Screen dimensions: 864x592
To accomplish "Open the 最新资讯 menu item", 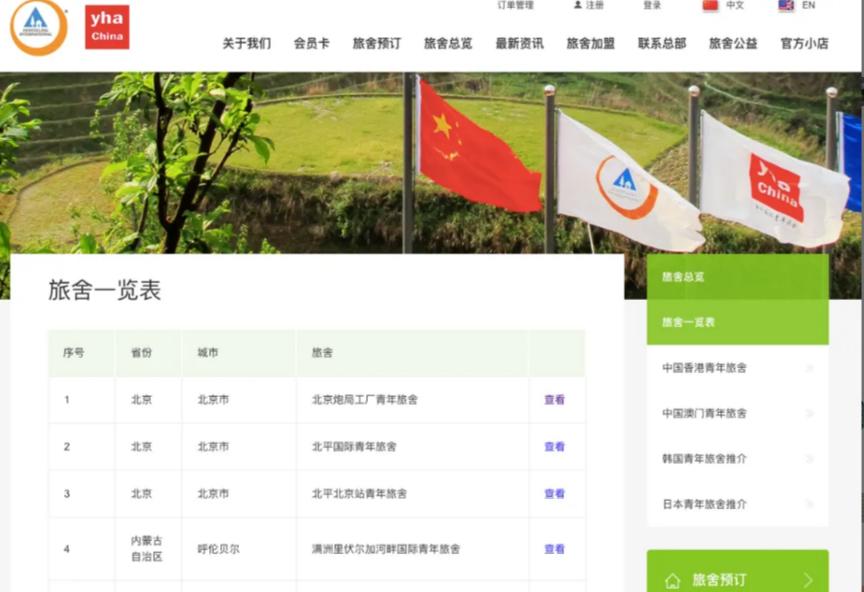I will pos(518,43).
